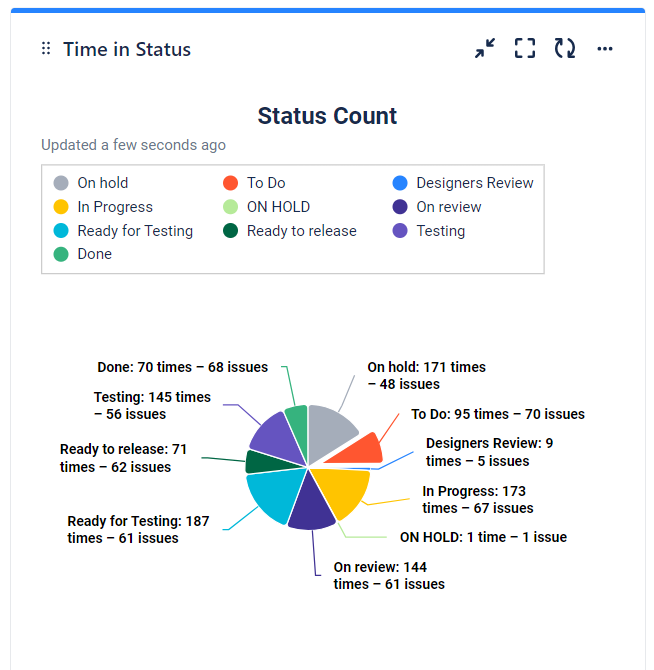Select the yellow In Progress pie slice
The width and height of the screenshot is (654, 670).
tap(338, 490)
